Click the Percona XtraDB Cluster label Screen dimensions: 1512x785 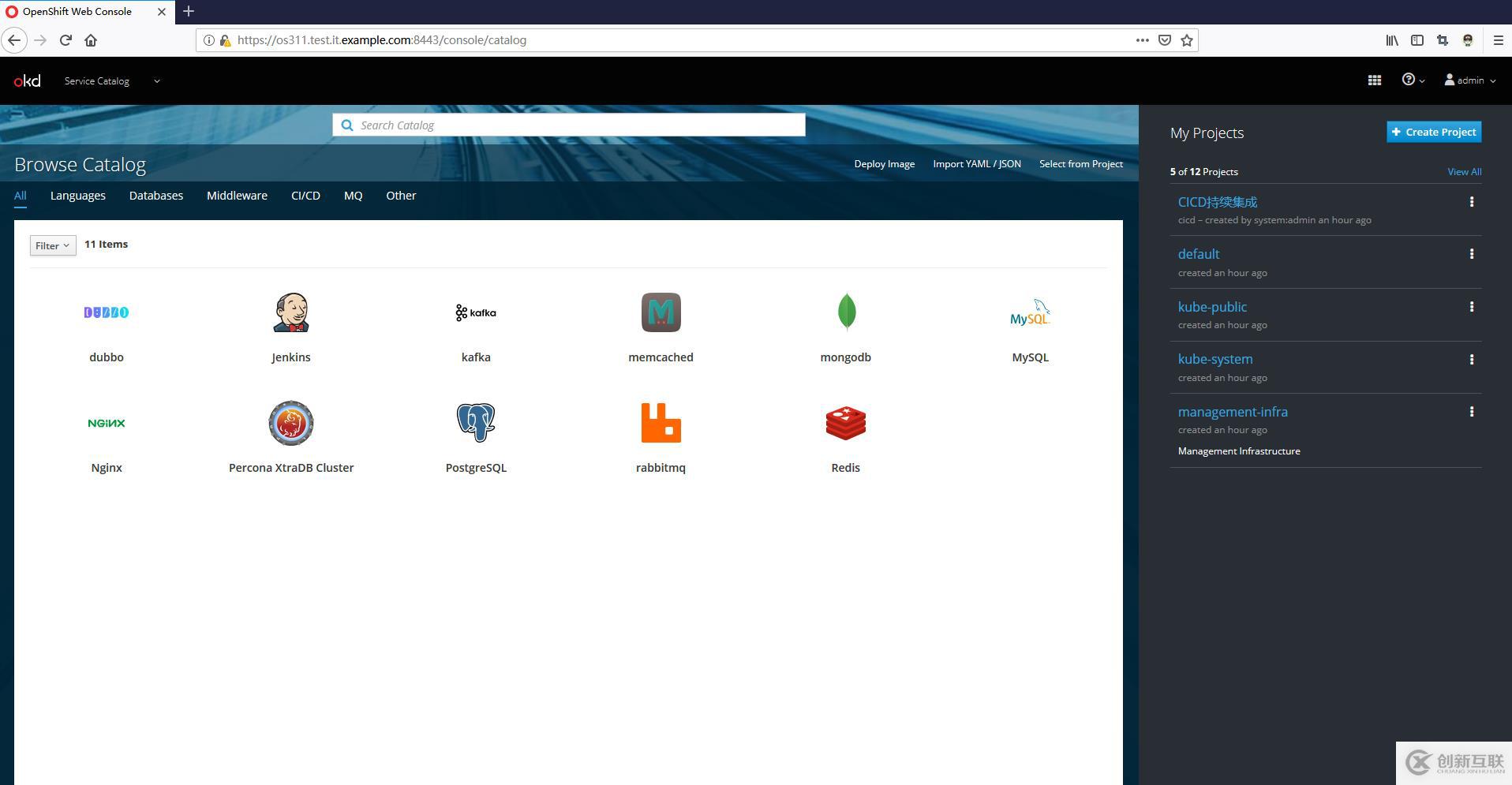click(x=291, y=468)
